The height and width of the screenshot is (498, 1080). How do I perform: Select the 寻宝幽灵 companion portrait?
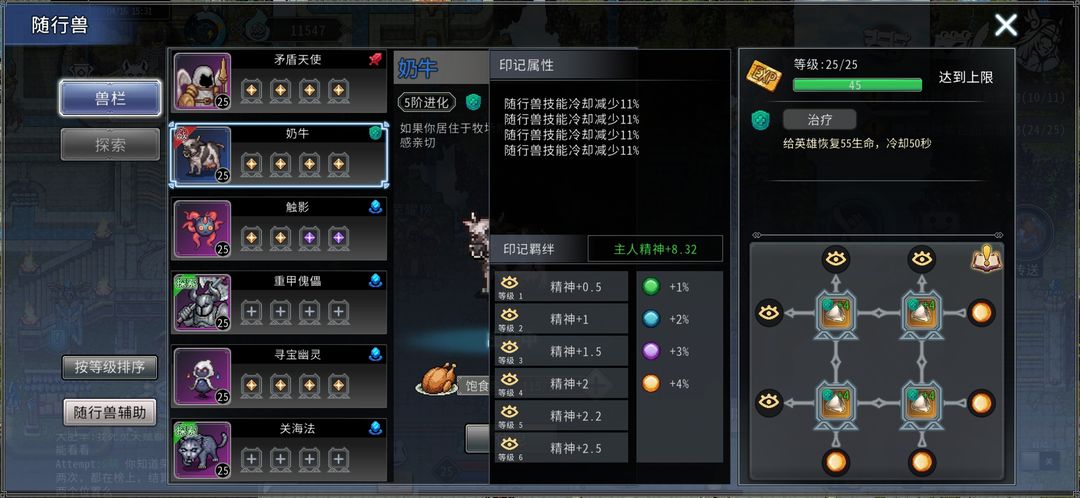click(x=202, y=376)
